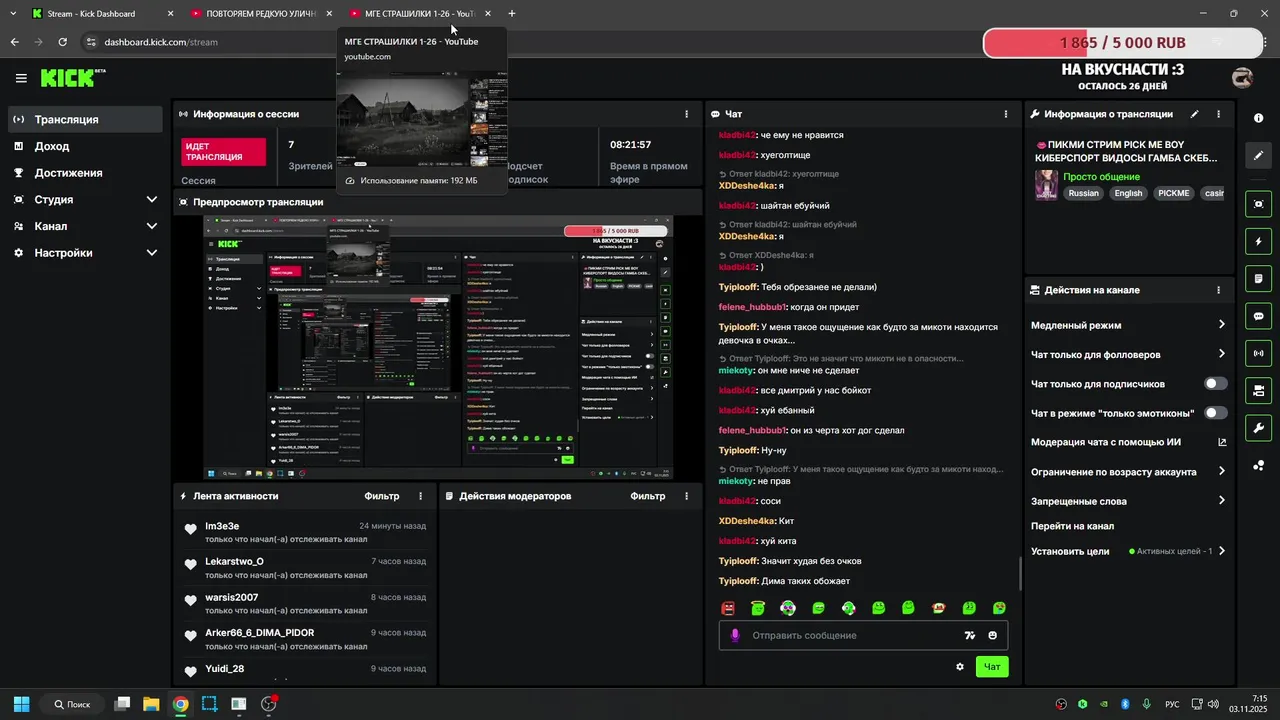The image size is (1280, 720).
Task: Click the stream preview thumbnail
Action: coord(437,347)
